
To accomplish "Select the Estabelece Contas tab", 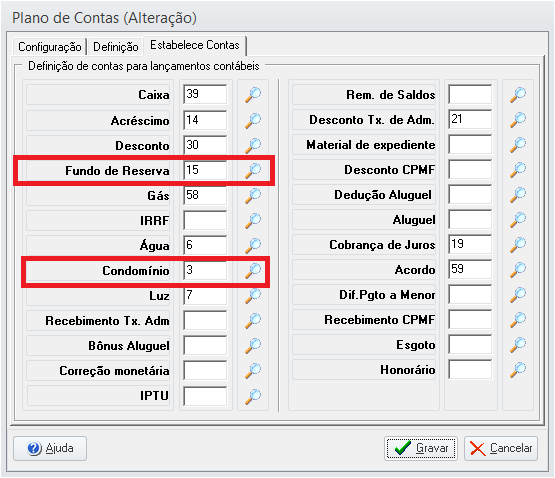I will pos(195,45).
